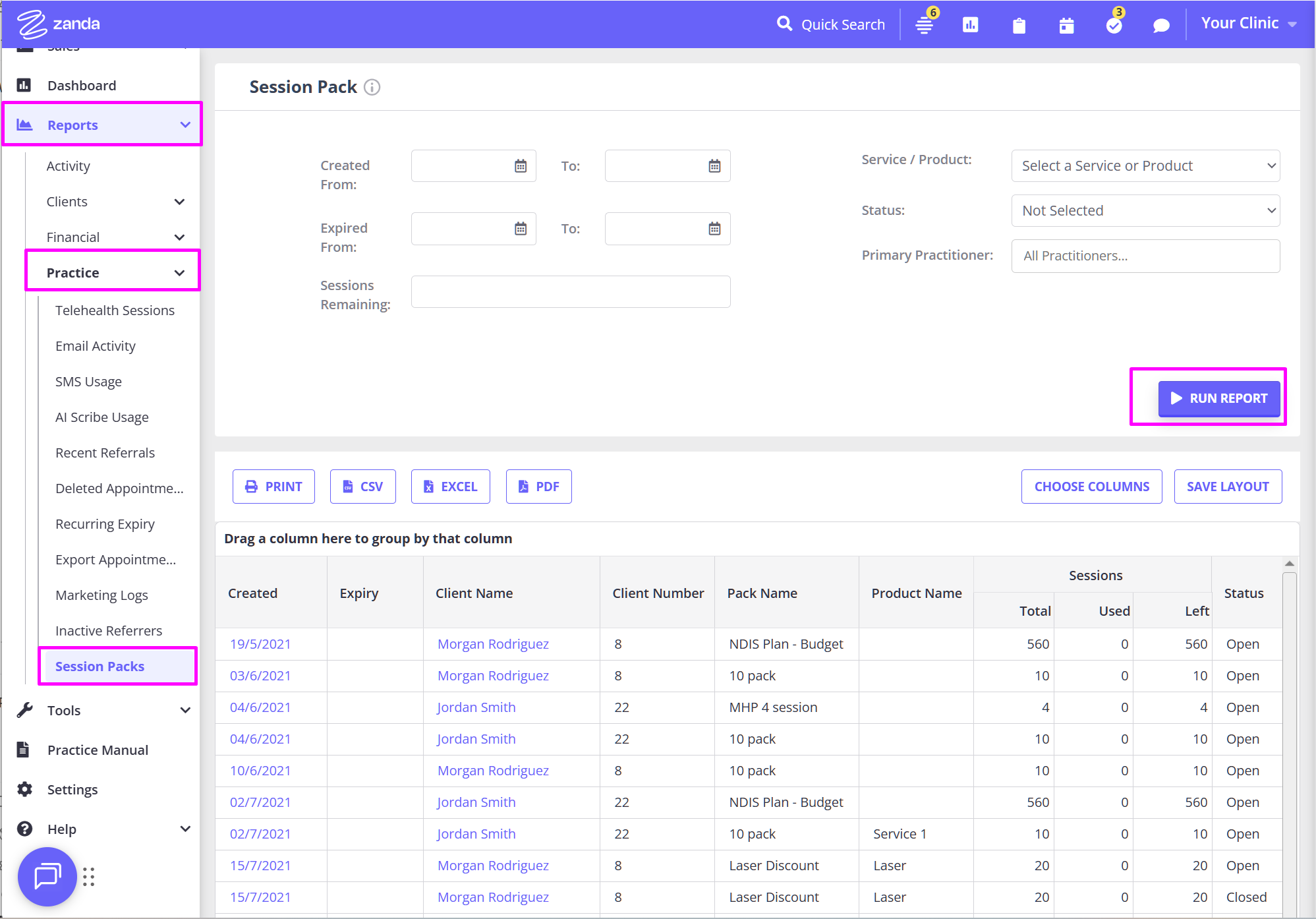Image resolution: width=1316 pixels, height=919 pixels.
Task: Export the report to Excel
Action: [x=450, y=487]
